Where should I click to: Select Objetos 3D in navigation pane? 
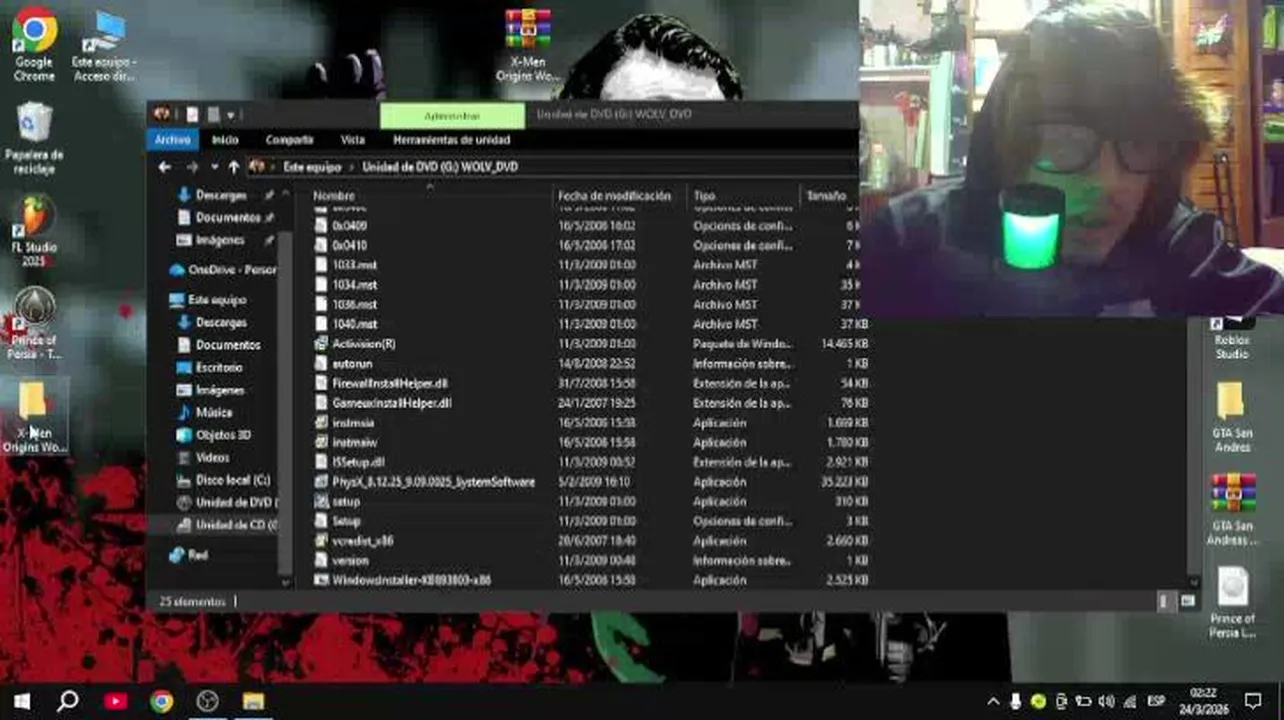coord(223,435)
